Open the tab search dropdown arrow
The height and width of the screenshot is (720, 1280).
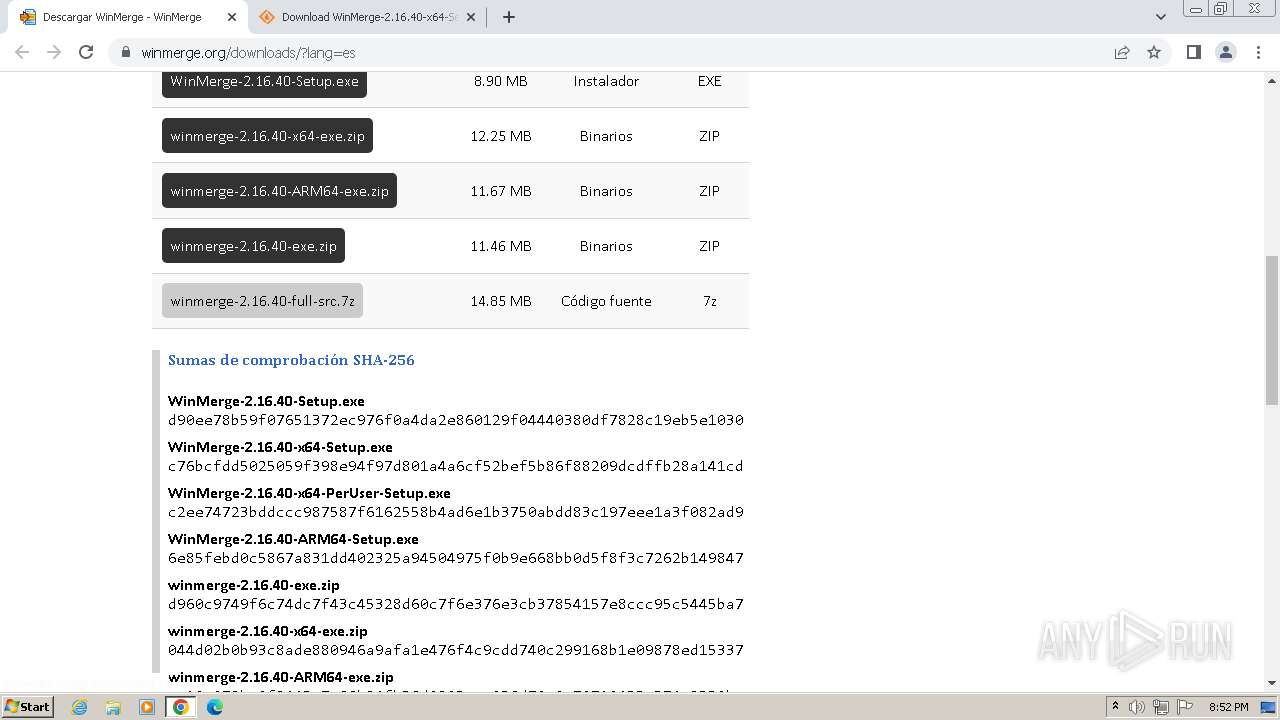1161,17
